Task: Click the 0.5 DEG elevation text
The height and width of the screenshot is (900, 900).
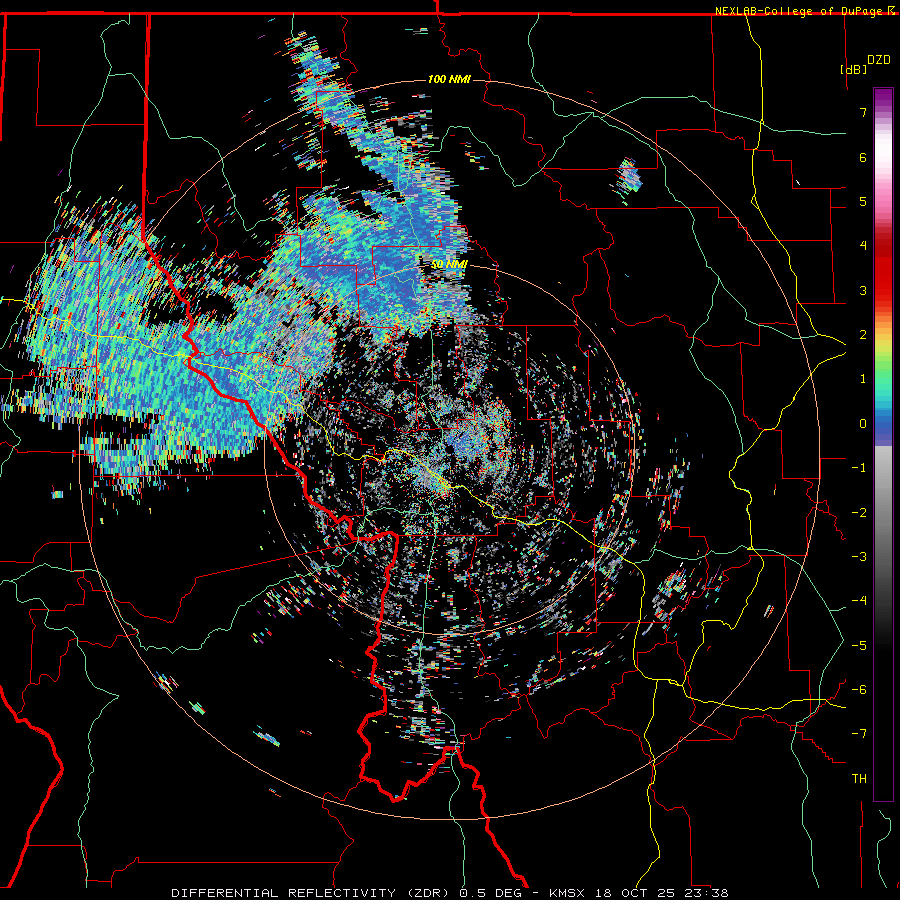Action: (x=491, y=893)
